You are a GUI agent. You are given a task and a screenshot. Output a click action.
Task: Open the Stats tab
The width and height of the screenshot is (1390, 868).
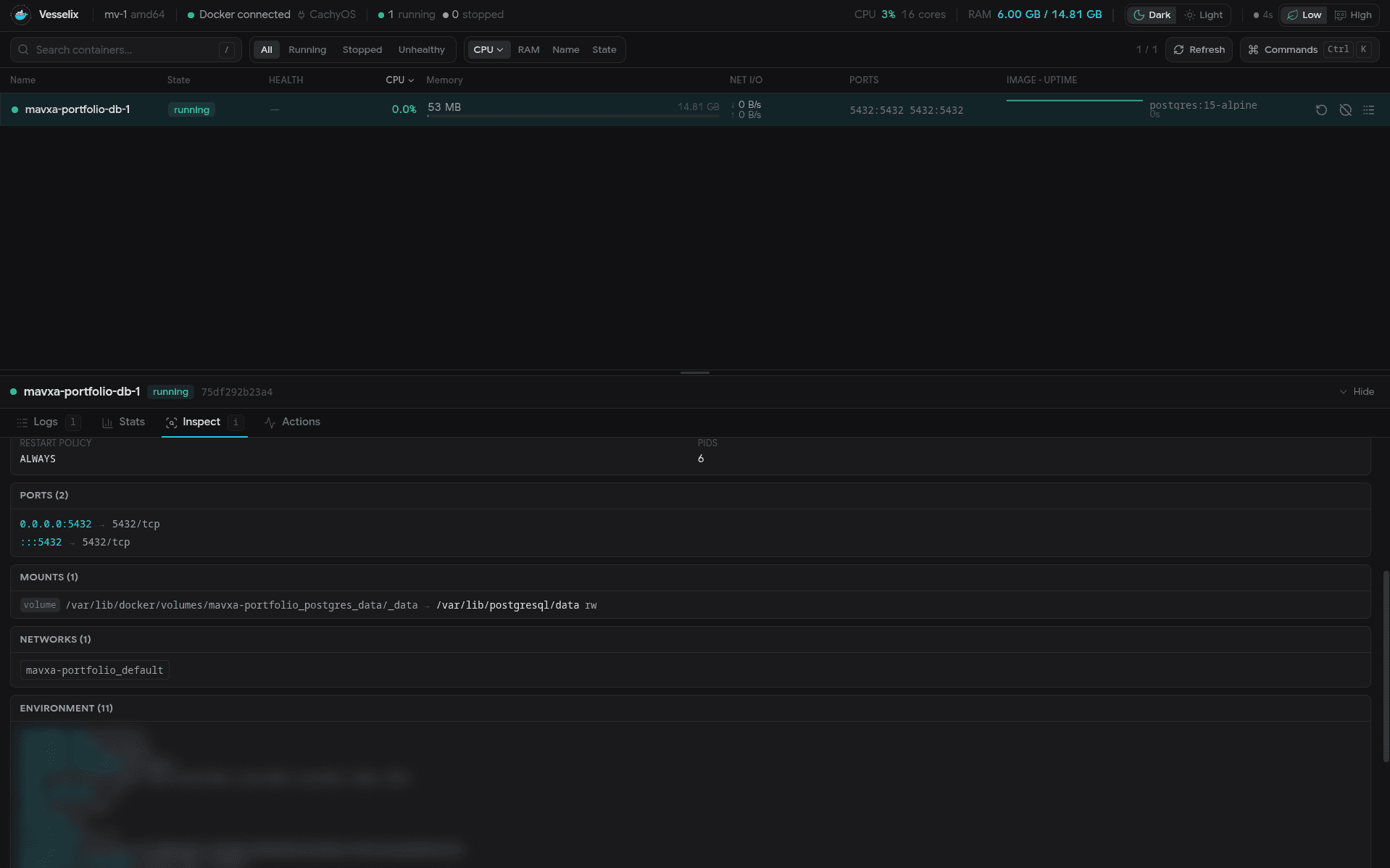tap(123, 422)
